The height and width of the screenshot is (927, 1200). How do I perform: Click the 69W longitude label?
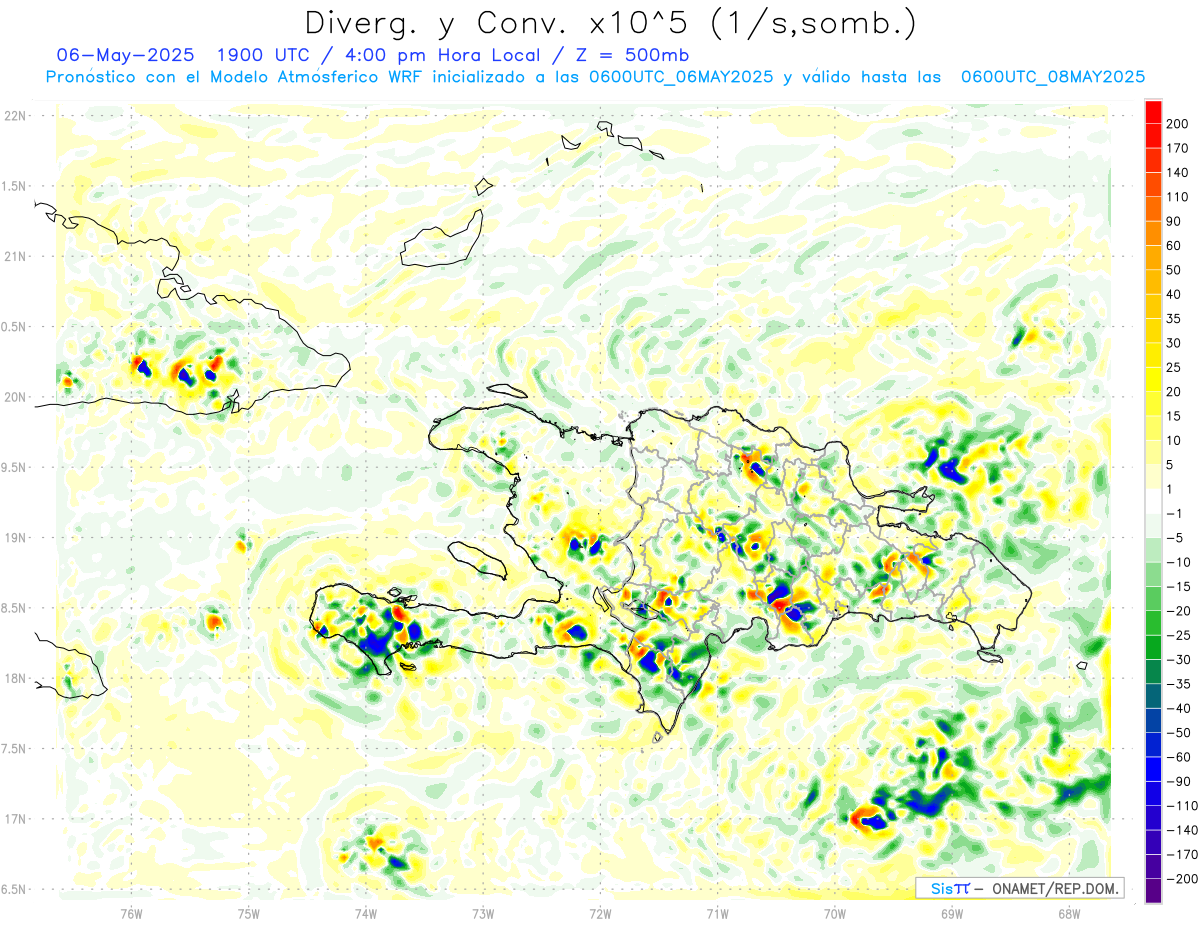click(952, 913)
